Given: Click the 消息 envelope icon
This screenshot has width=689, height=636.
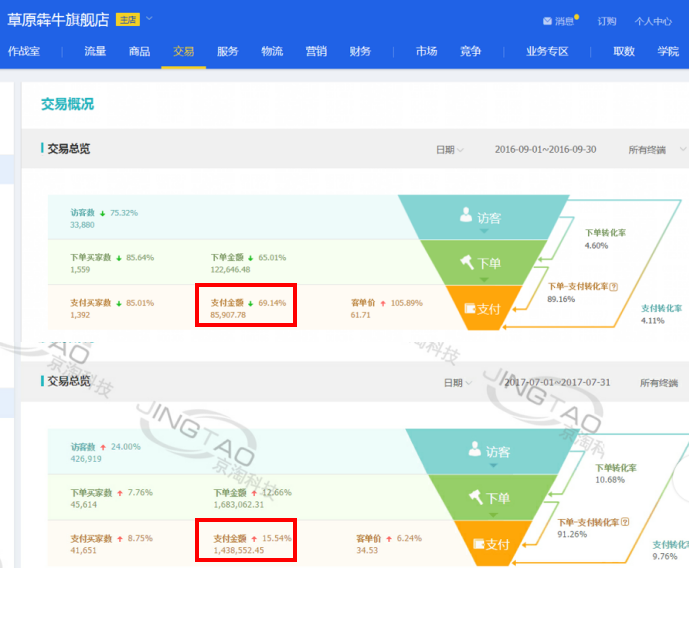Looking at the screenshot, I should 547,21.
